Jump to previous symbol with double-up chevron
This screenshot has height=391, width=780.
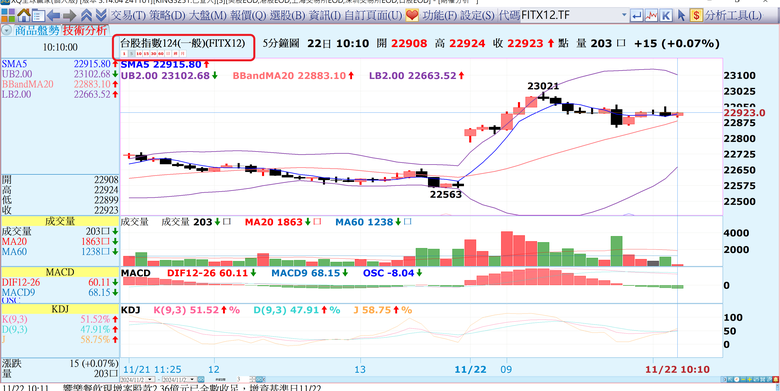87,15
